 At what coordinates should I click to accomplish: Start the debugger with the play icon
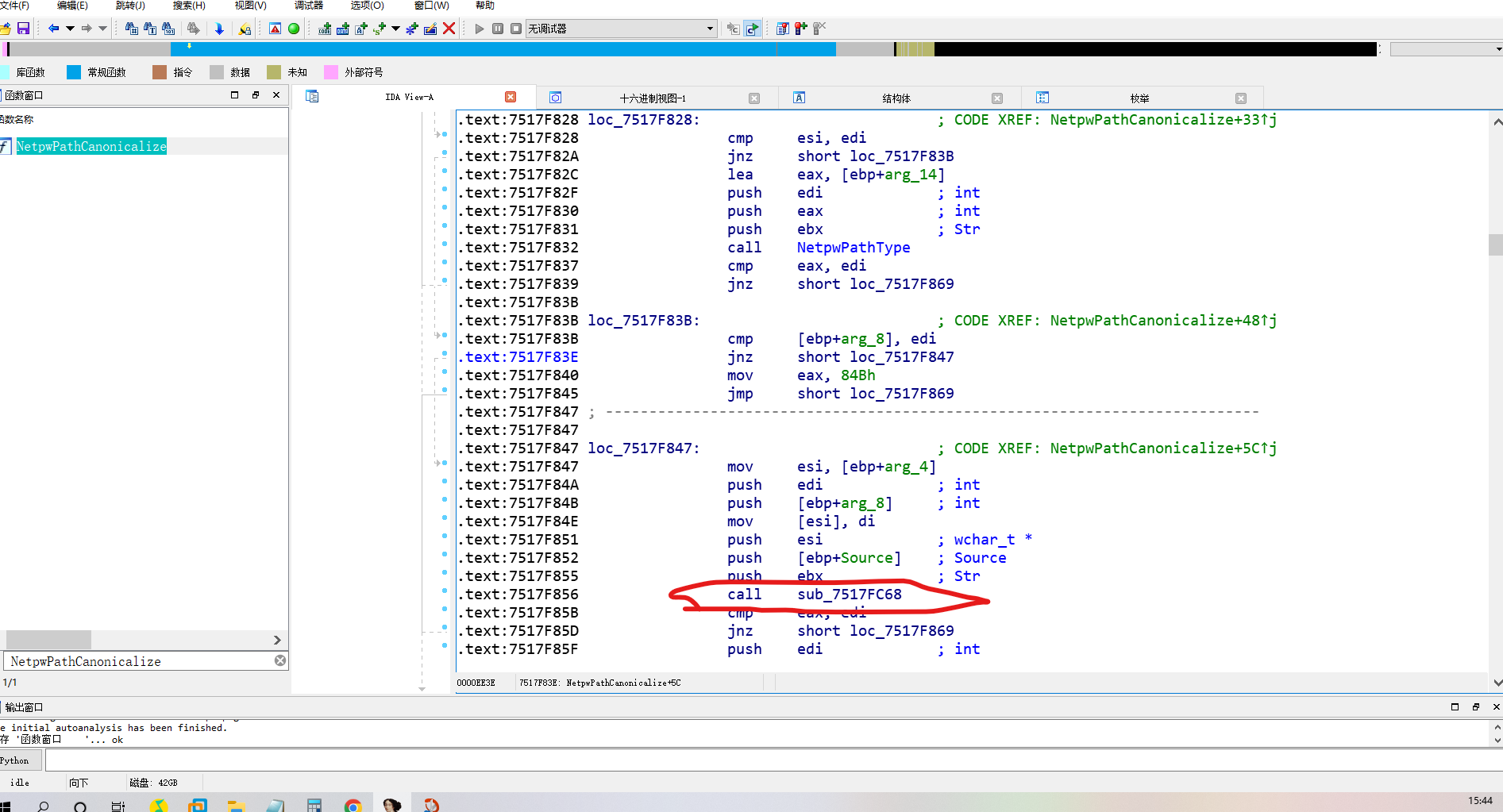pos(479,29)
